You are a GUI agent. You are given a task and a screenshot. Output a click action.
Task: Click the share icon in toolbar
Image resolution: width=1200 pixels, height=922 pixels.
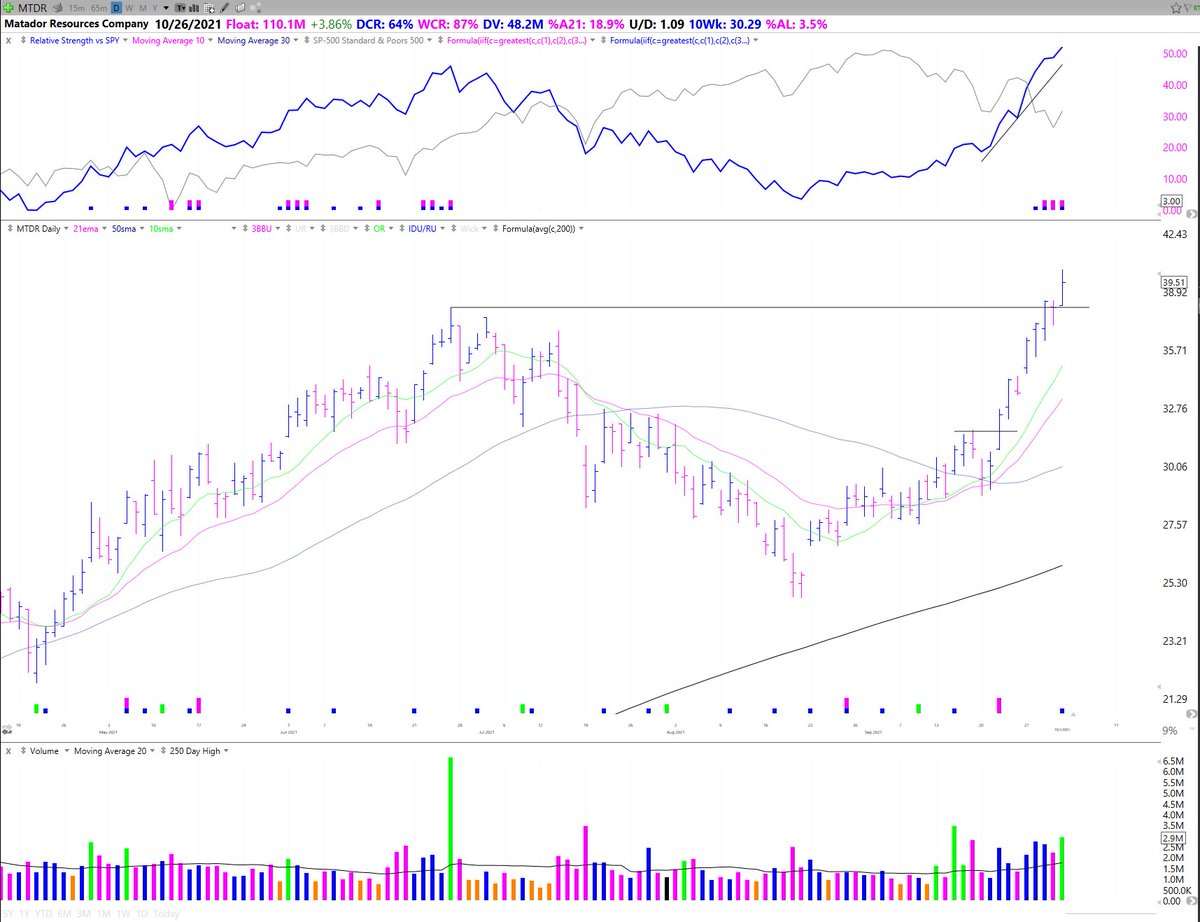256,8
